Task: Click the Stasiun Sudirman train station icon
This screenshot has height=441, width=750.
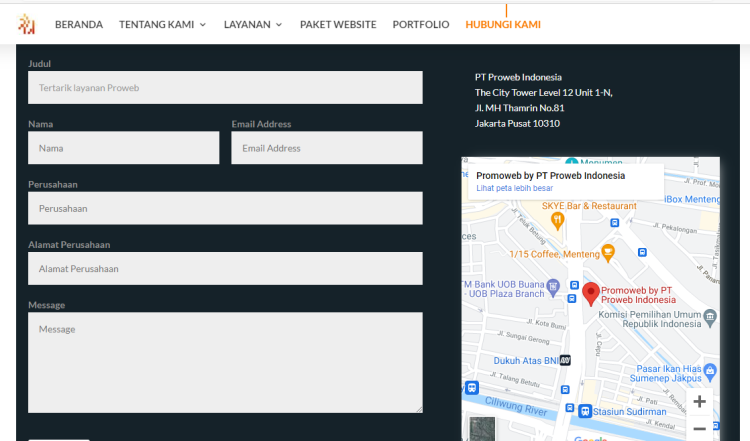Action: pos(585,411)
